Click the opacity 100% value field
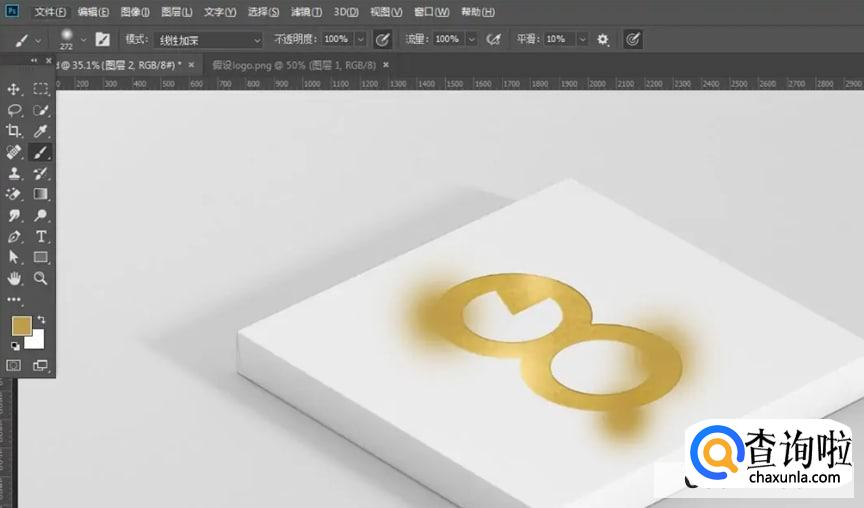This screenshot has height=508, width=864. pos(337,39)
